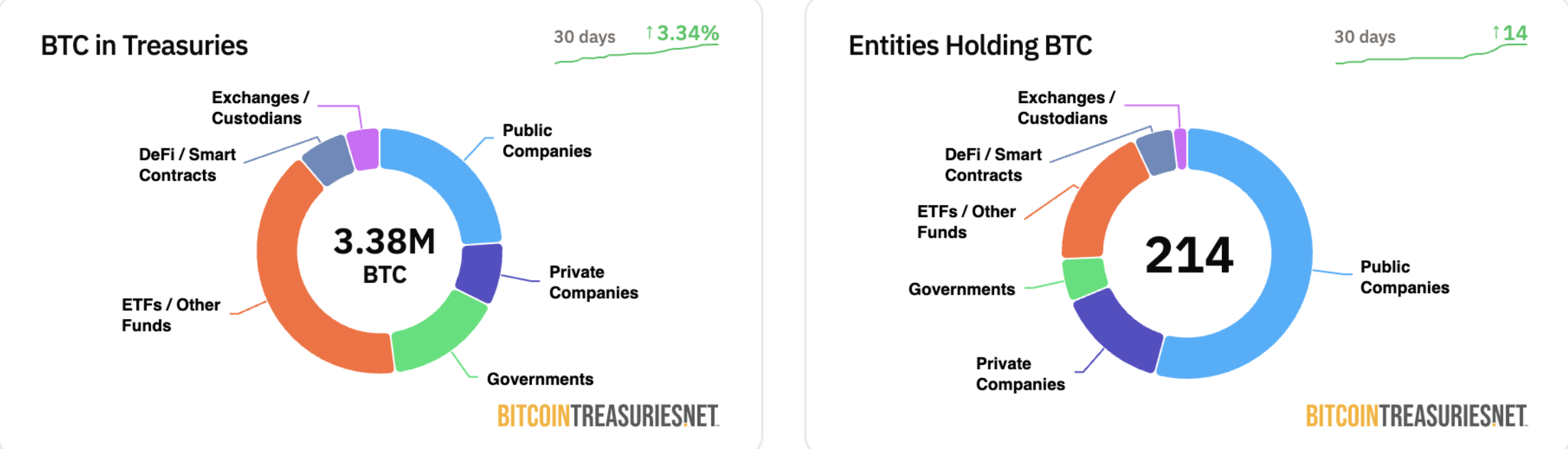Screen dimensions: 1568x449
Task: Select the BTC in Treasuries title
Action: pos(144,46)
